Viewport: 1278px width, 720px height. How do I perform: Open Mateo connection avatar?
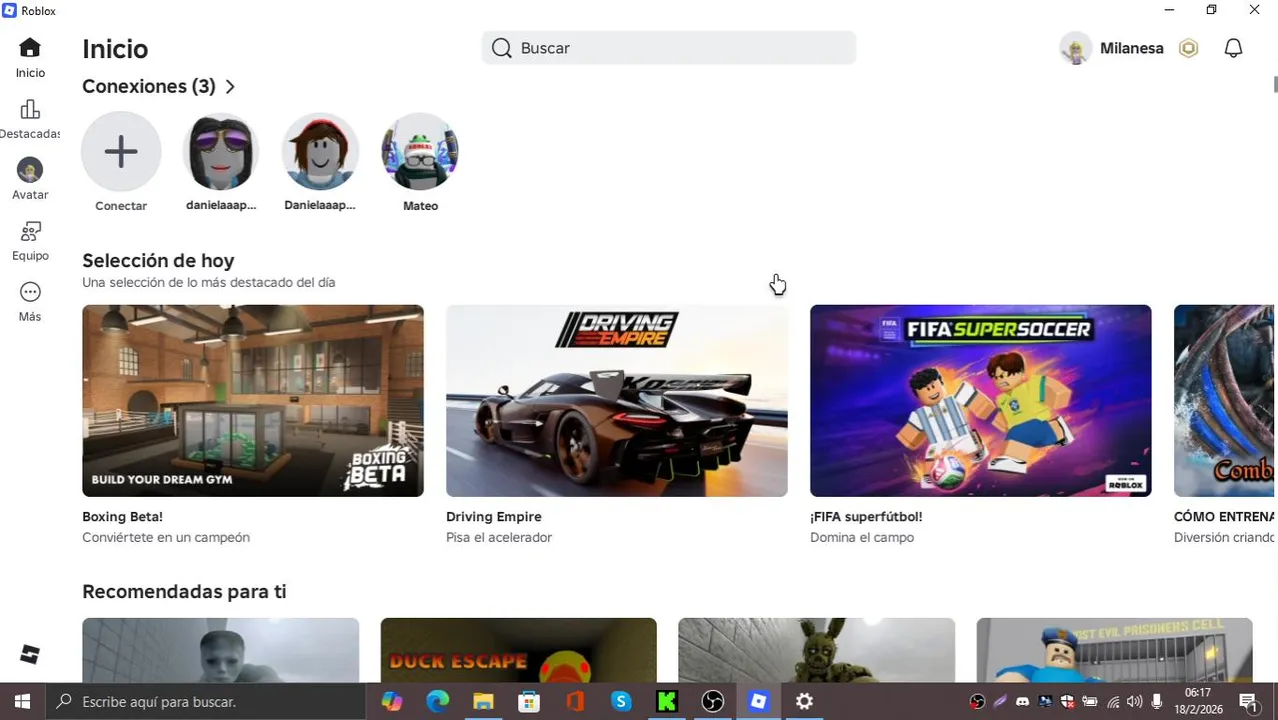coord(420,151)
